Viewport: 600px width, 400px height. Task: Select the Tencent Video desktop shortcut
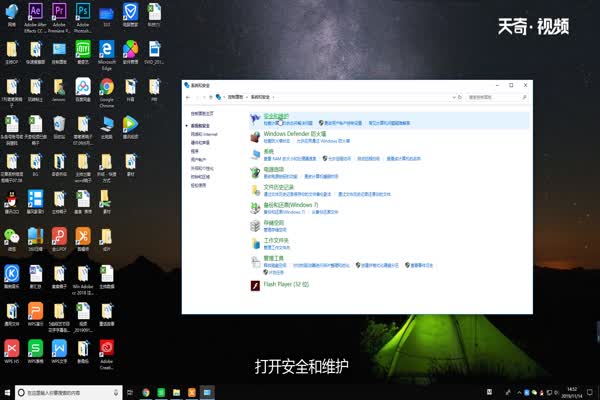(130, 127)
